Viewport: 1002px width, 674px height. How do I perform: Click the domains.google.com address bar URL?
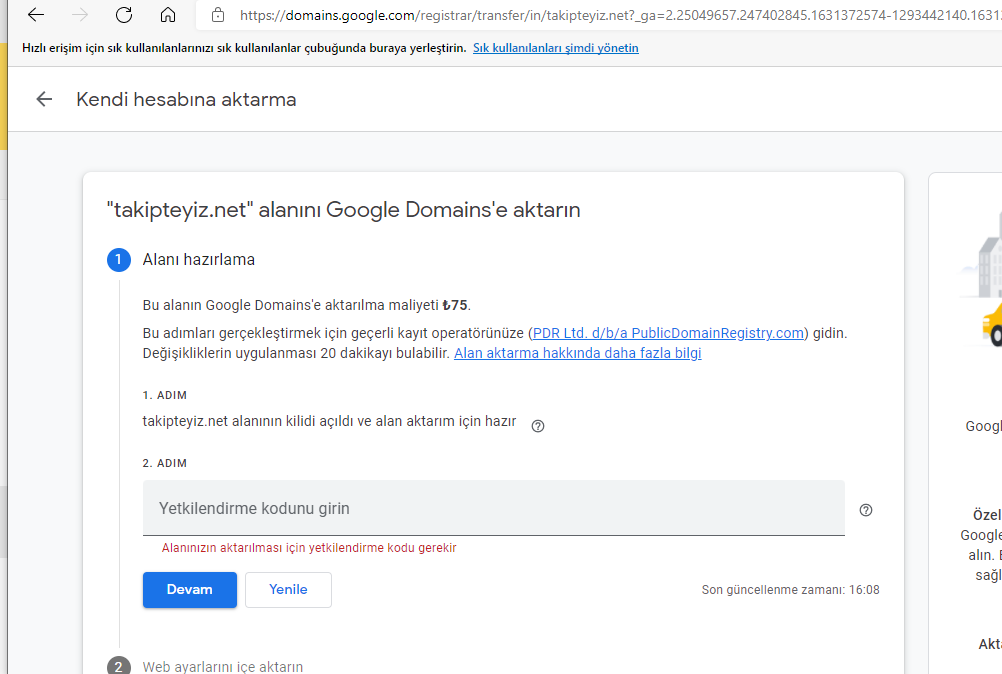pos(620,15)
